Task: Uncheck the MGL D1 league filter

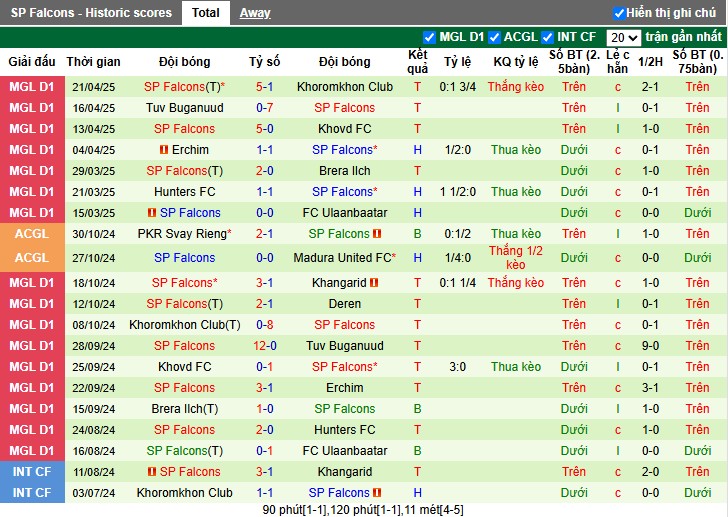Action: click(x=429, y=37)
